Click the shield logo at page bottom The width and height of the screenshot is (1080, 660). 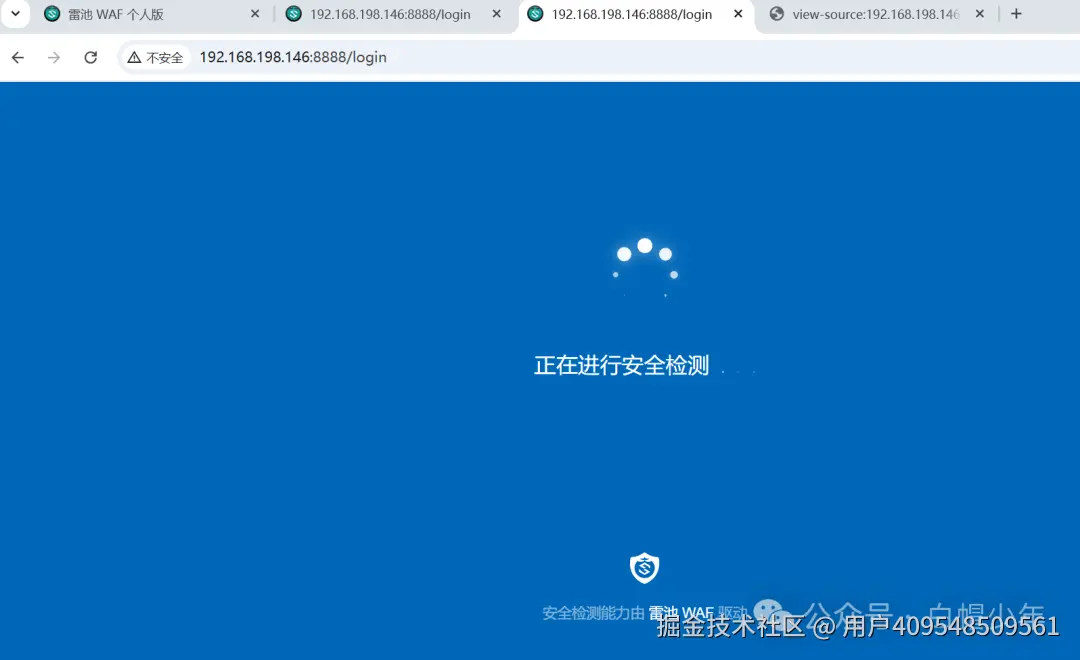coord(644,568)
